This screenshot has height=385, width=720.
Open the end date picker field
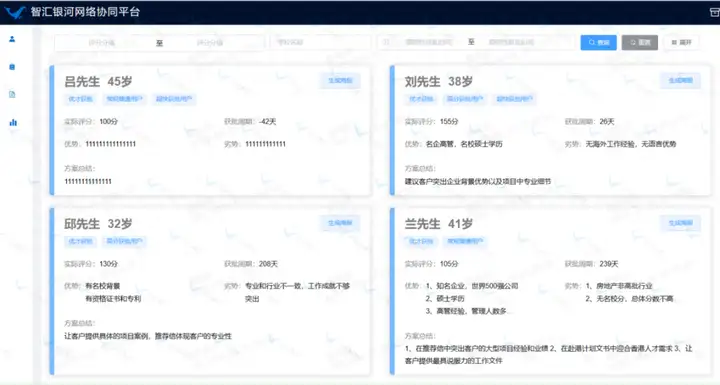511,42
